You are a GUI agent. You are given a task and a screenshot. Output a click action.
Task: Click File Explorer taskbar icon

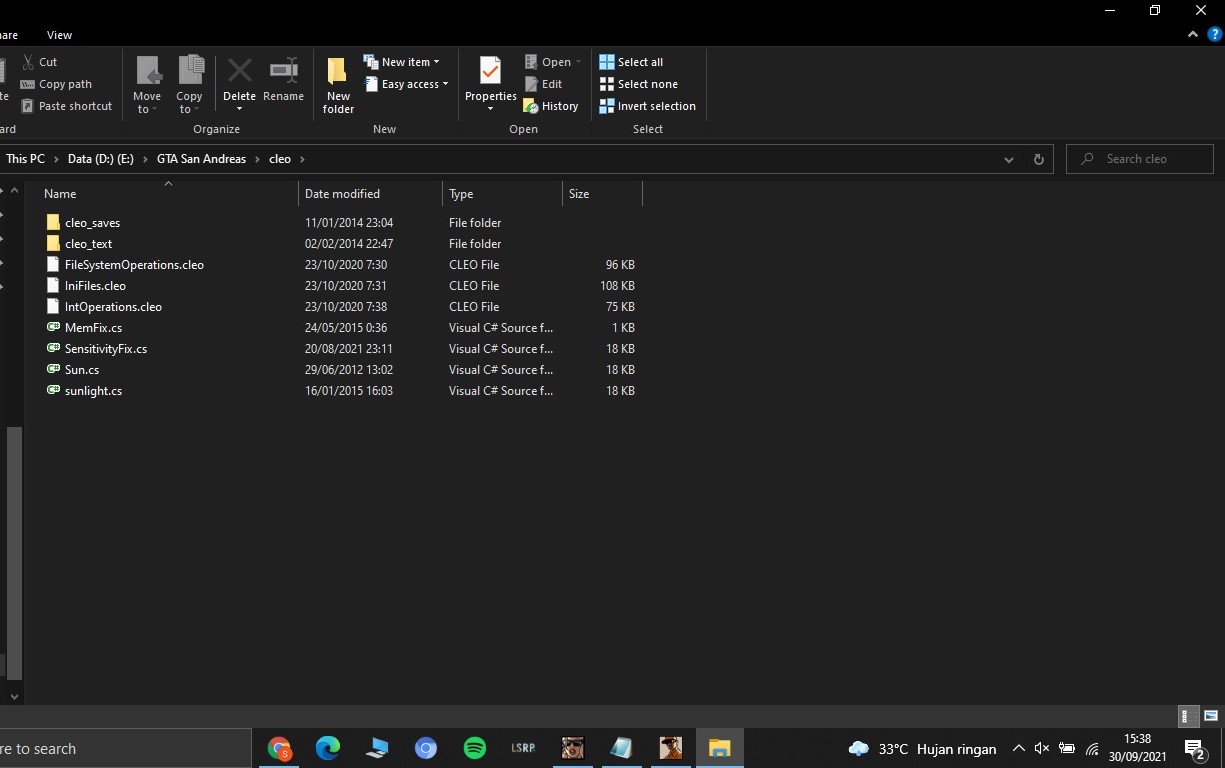pos(720,748)
